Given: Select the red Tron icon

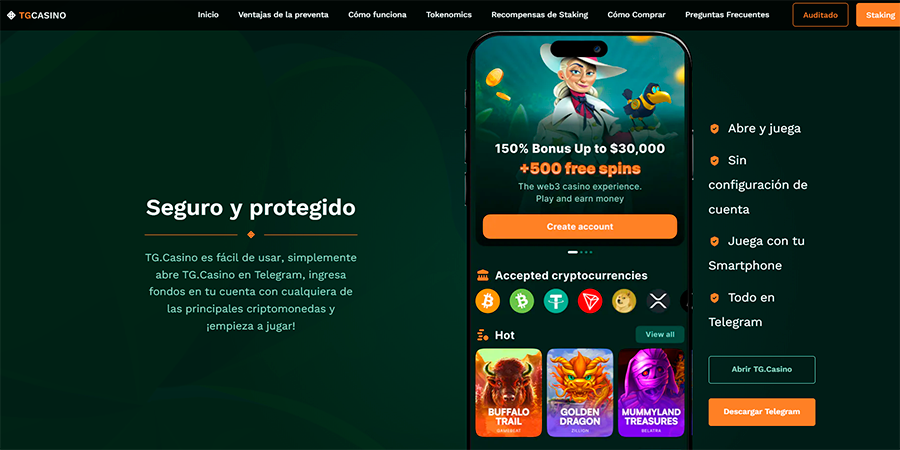Looking at the screenshot, I should 590,301.
